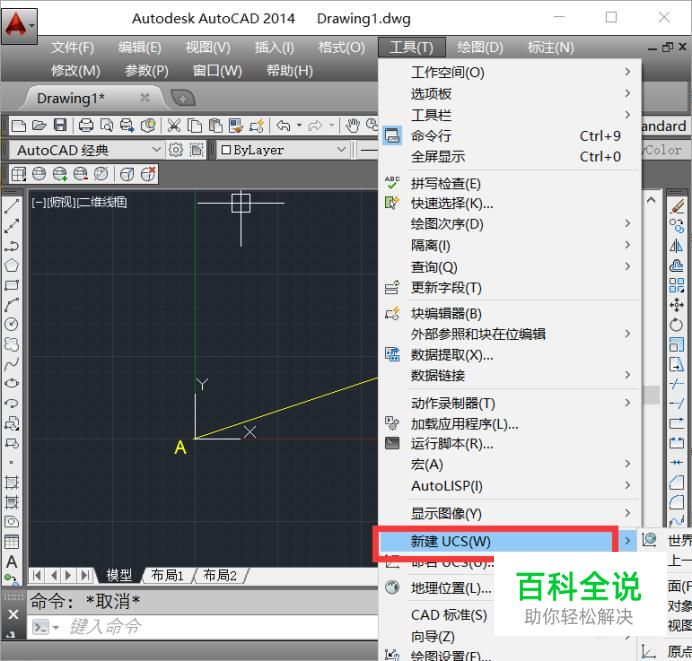Close the Drawing1* document tab

(144, 98)
